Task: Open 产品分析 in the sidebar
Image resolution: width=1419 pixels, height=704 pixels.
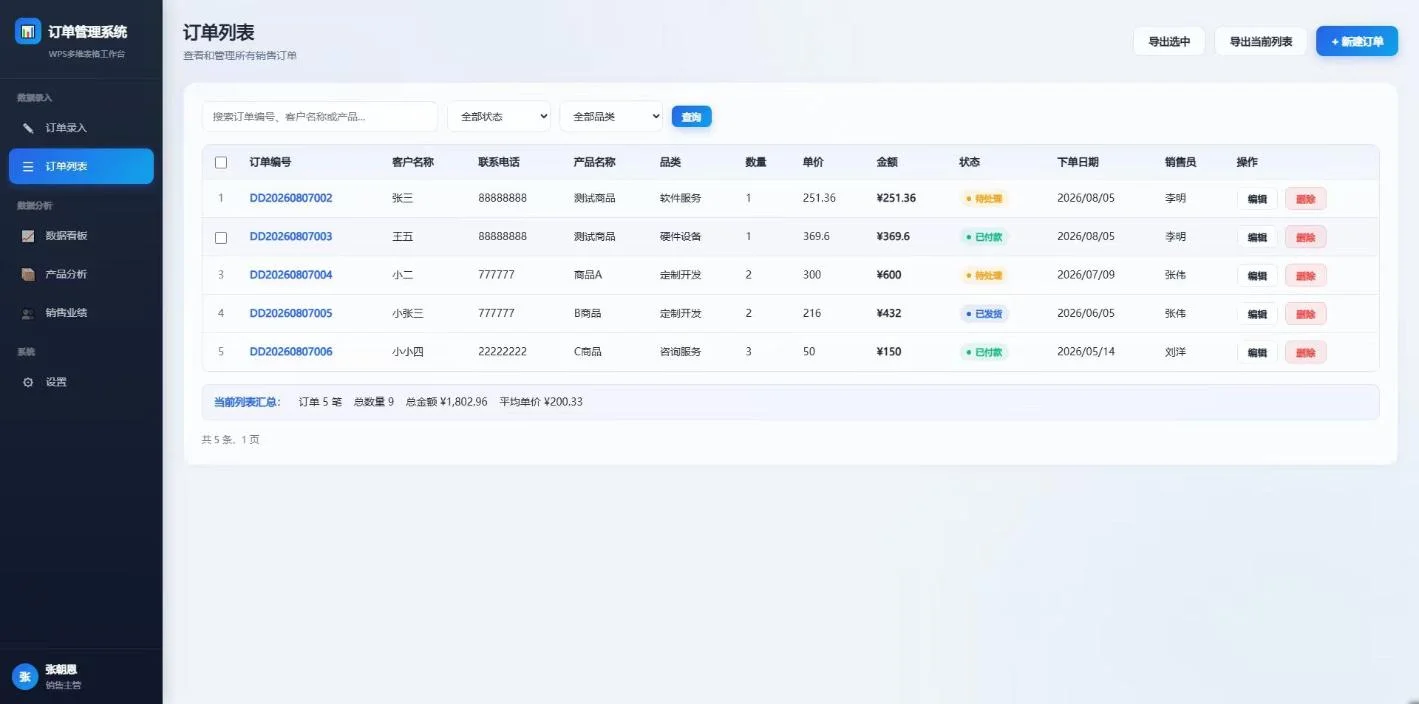Action: coord(81,274)
